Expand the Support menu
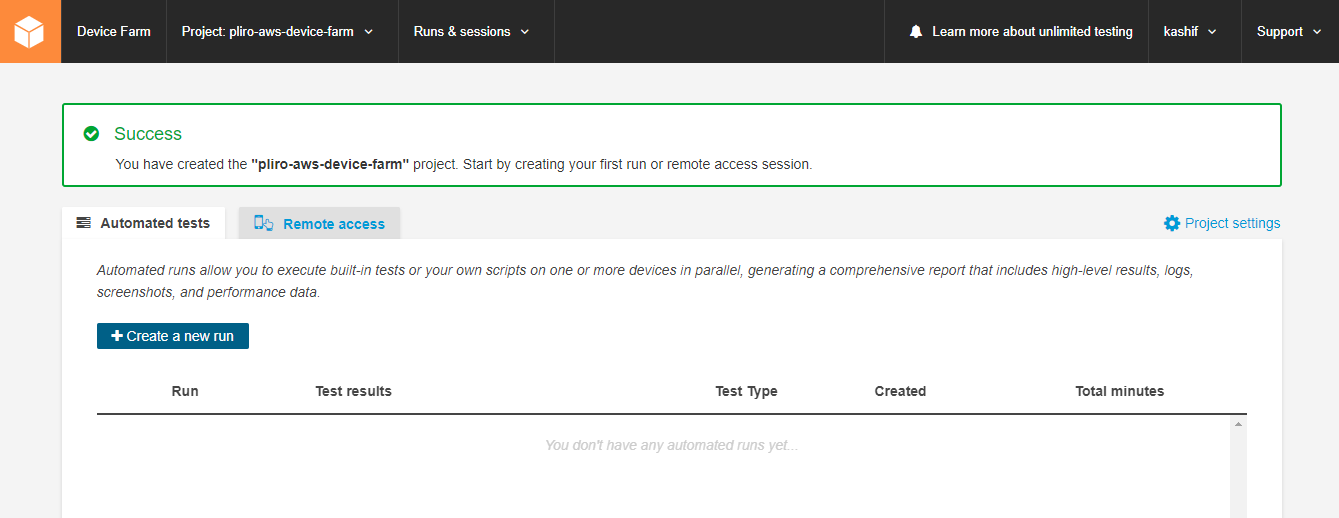This screenshot has height=518, width=1339. tap(1288, 32)
